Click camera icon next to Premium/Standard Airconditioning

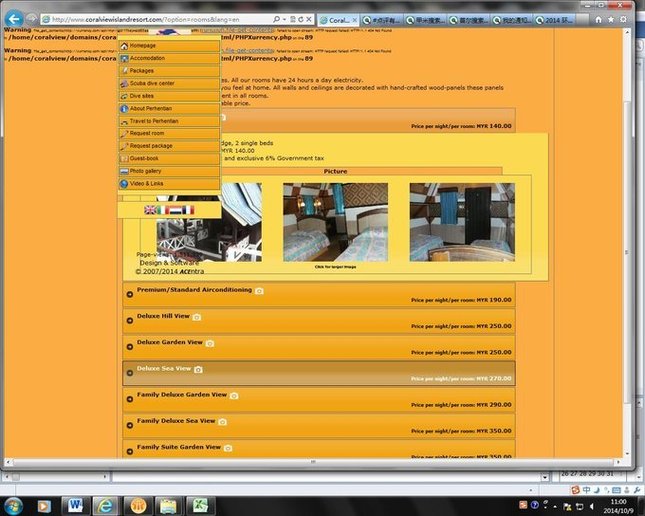pos(259,291)
